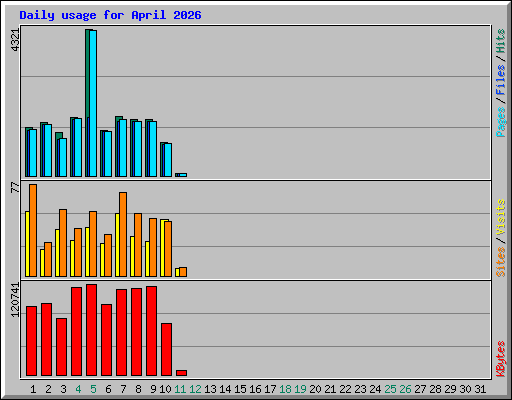Click day label 8 on the x-axis
The image size is (512, 400).
tap(138, 389)
